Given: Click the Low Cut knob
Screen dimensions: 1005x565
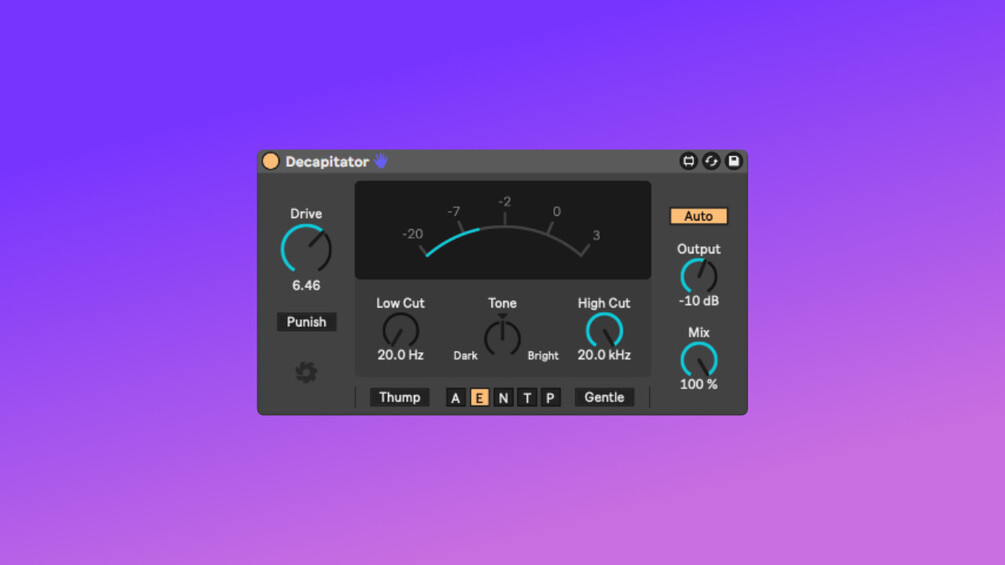Looking at the screenshot, I should pyautogui.click(x=401, y=331).
